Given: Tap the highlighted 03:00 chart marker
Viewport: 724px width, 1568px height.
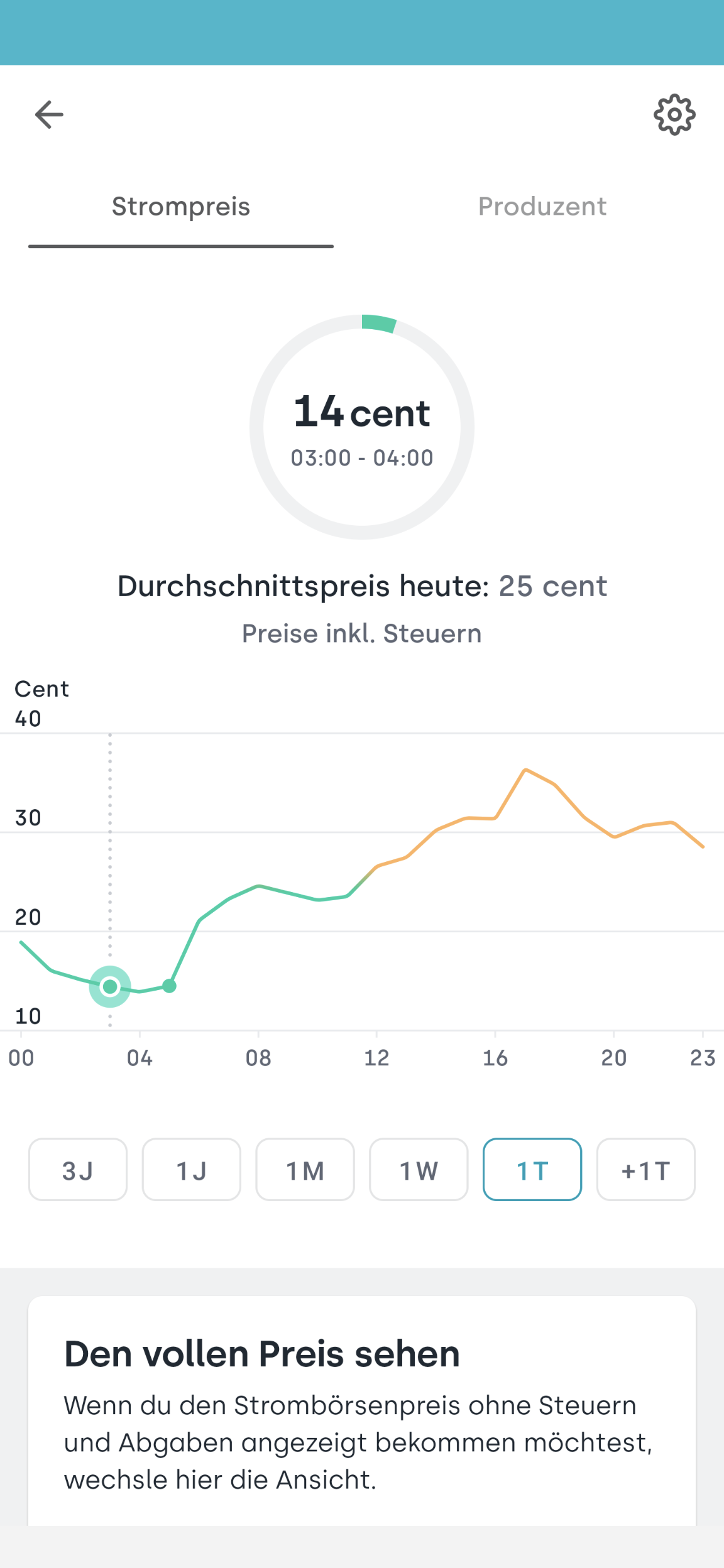Looking at the screenshot, I should [x=110, y=987].
